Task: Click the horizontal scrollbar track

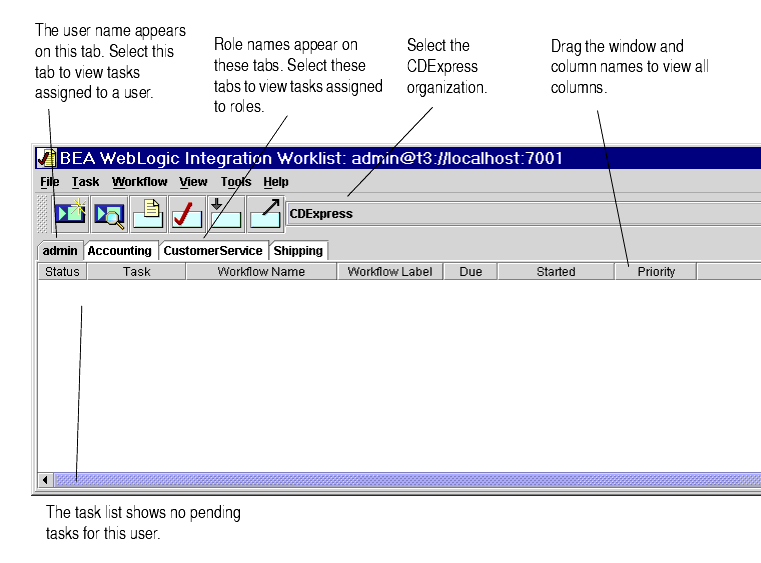Action: (407, 480)
